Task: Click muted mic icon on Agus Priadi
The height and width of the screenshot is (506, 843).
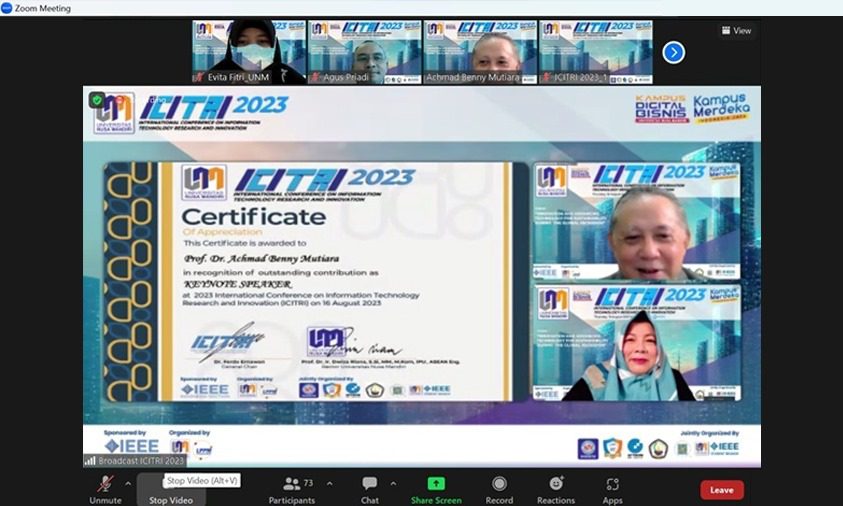Action: (x=315, y=77)
